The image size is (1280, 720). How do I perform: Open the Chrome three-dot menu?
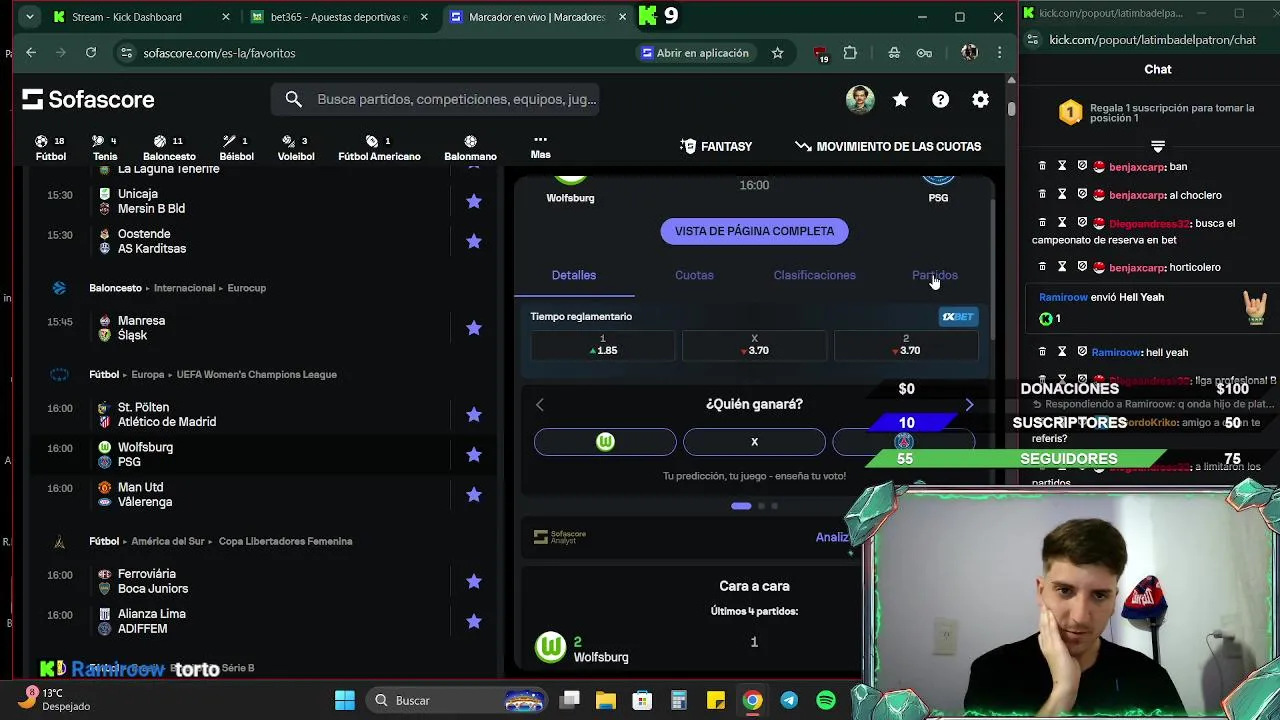pyautogui.click(x=999, y=53)
